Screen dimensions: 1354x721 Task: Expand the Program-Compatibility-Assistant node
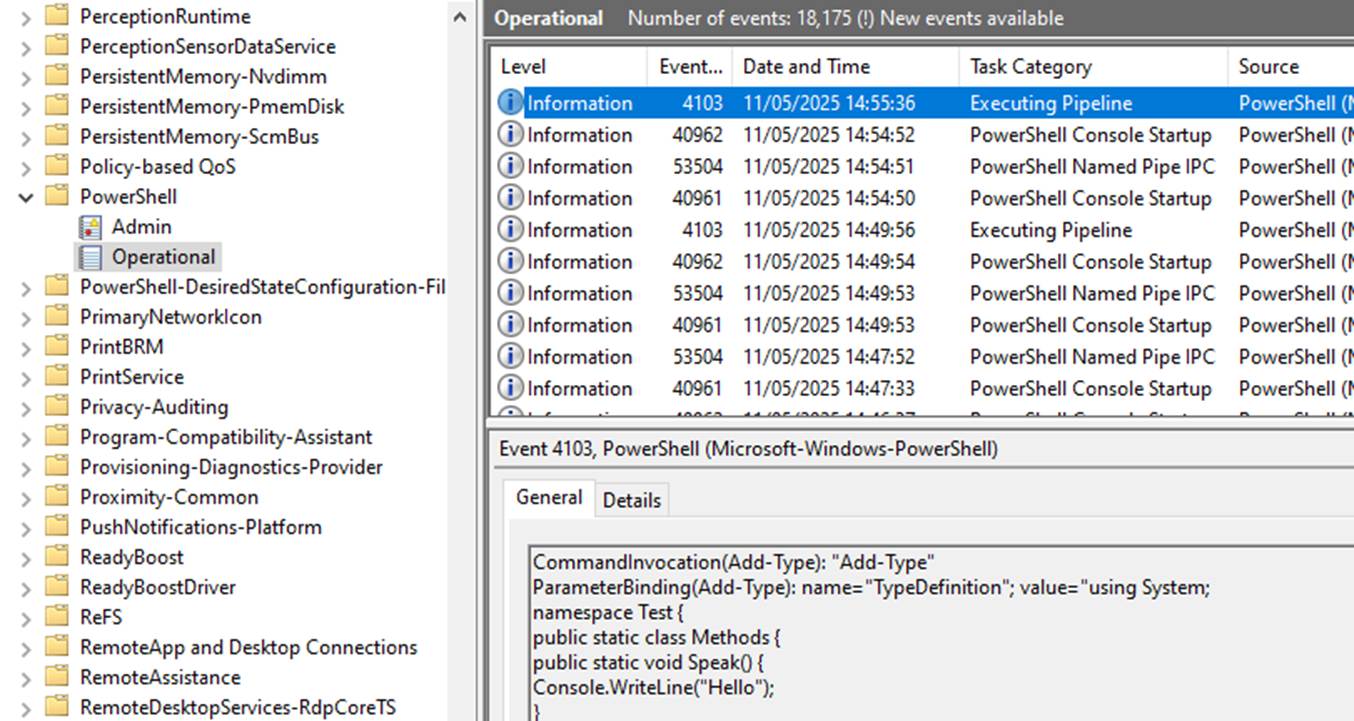point(26,438)
